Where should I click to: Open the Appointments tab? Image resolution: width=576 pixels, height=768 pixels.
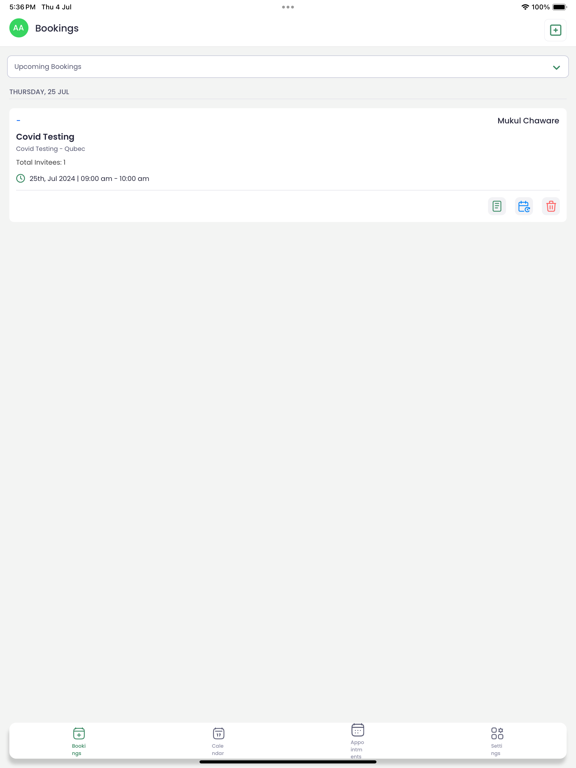358,741
